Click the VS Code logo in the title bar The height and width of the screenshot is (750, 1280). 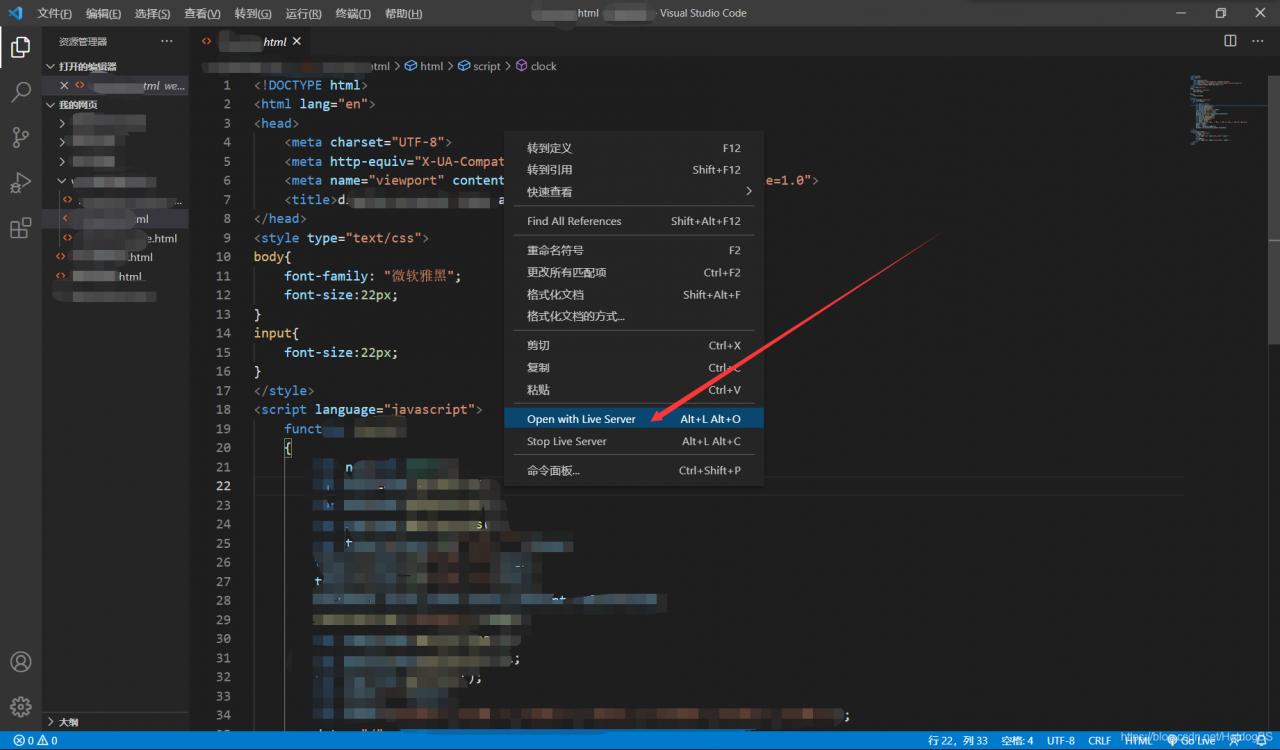point(15,13)
